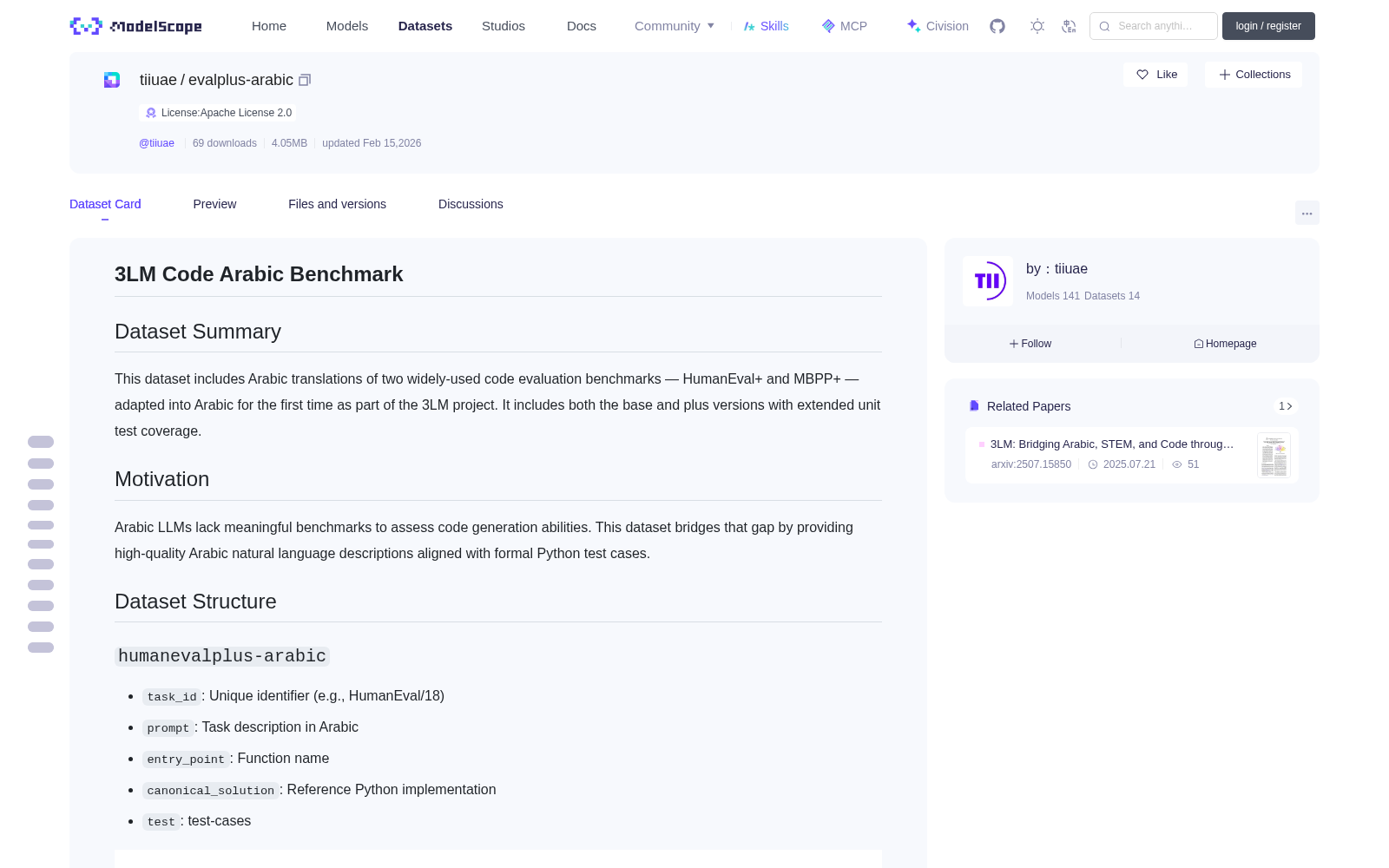Click the TII organization avatar
The width and height of the screenshot is (1389, 868).
click(x=988, y=280)
